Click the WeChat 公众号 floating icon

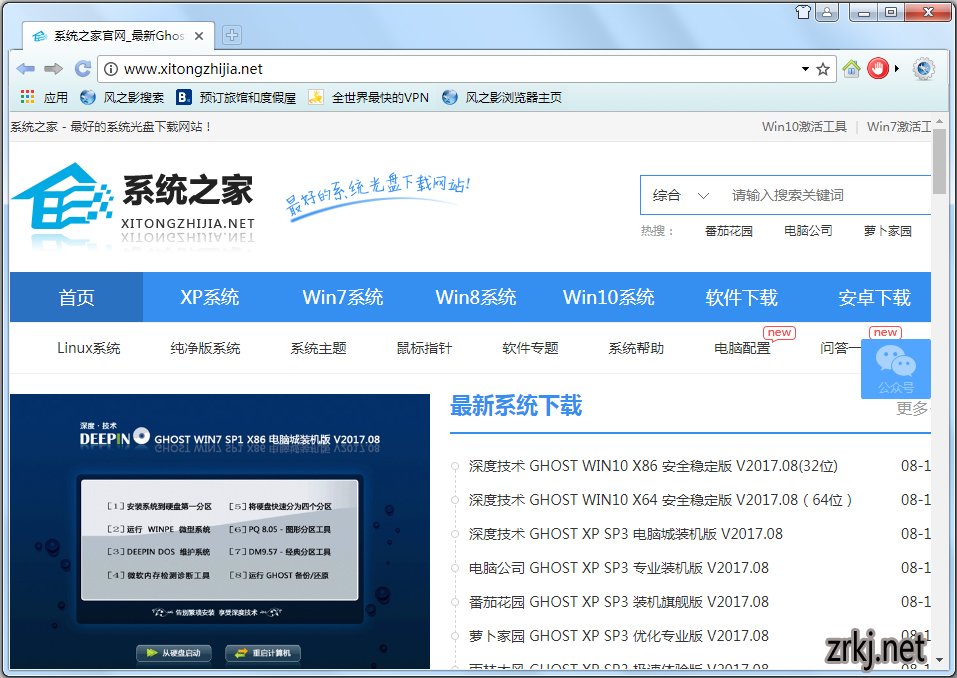click(x=895, y=369)
